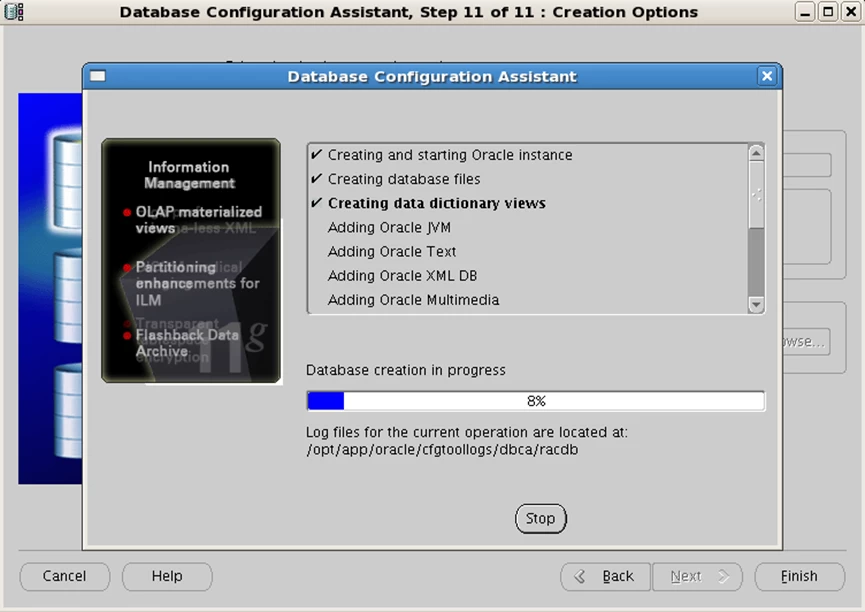Minimize the main wizard window

click(x=805, y=12)
